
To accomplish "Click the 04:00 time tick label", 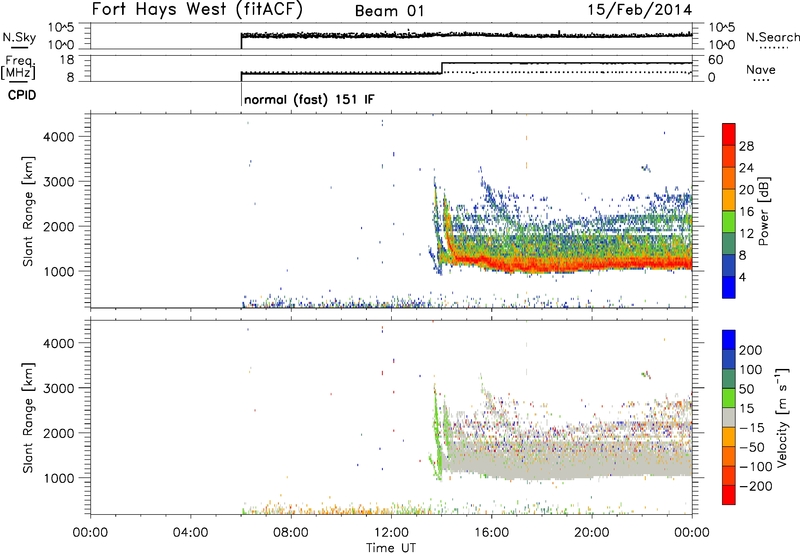I will 190,533.
